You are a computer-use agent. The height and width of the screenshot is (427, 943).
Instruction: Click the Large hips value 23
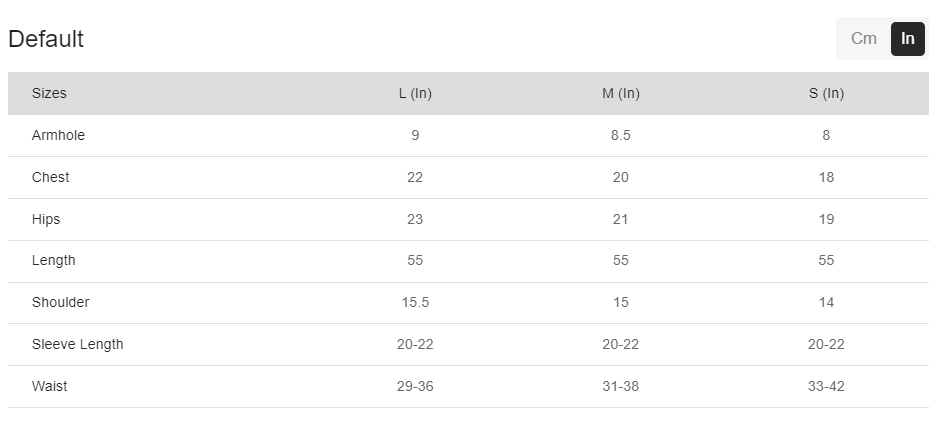point(415,219)
